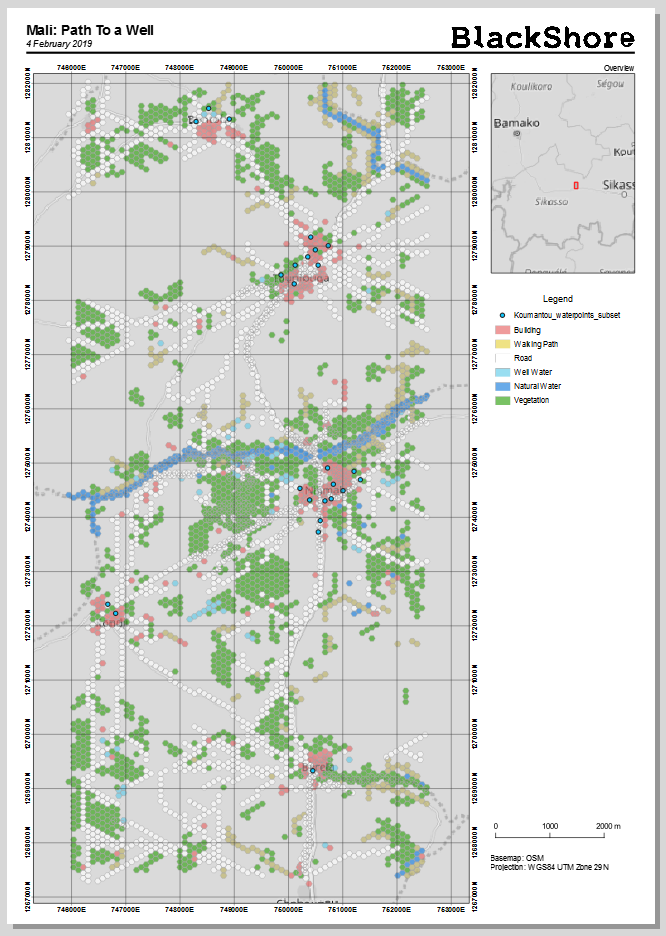Select the 'Vegetation' legend label
Viewport: 666px width, 936px height.
[x=531, y=401]
